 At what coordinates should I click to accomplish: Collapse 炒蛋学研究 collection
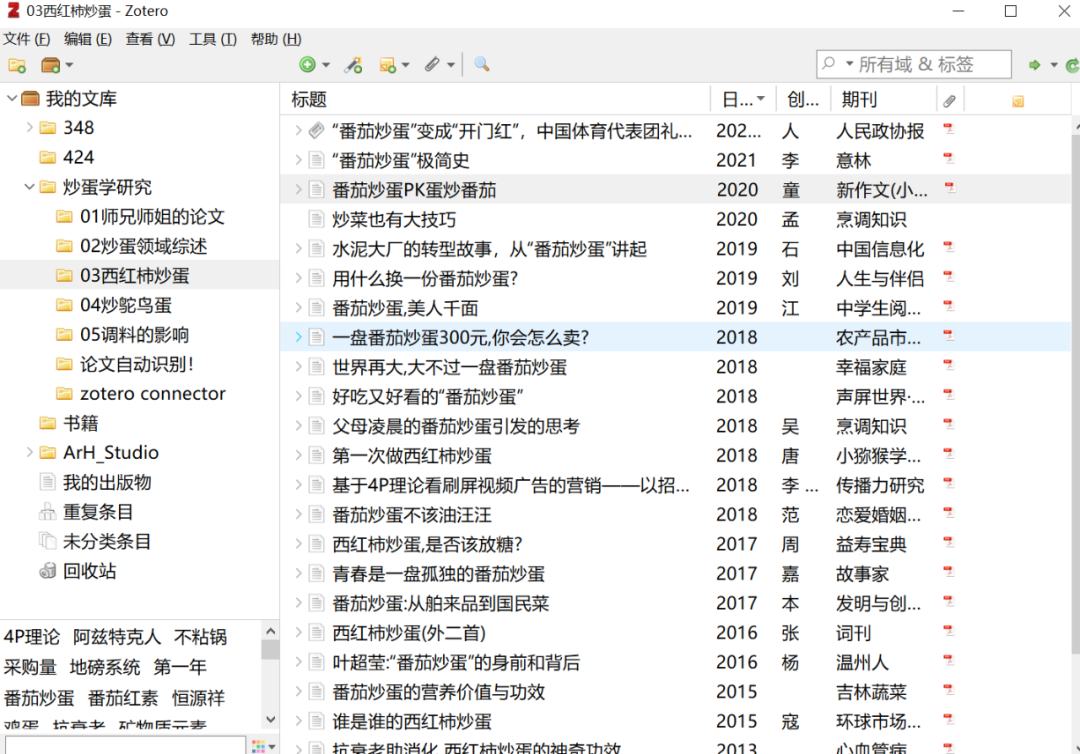pos(29,187)
